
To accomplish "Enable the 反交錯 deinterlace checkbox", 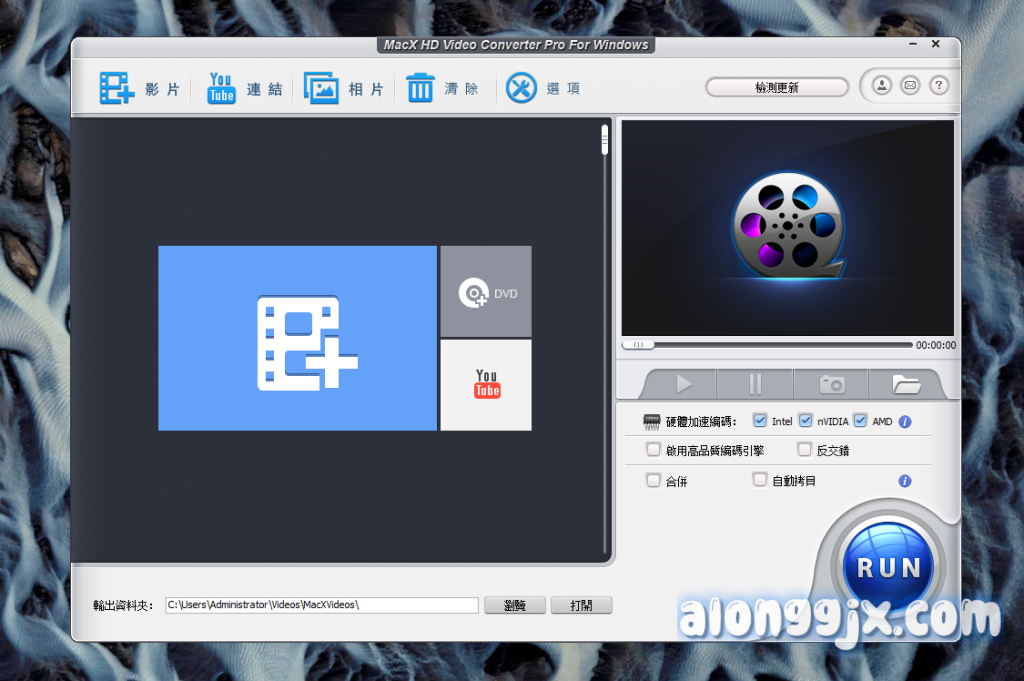I will click(804, 450).
